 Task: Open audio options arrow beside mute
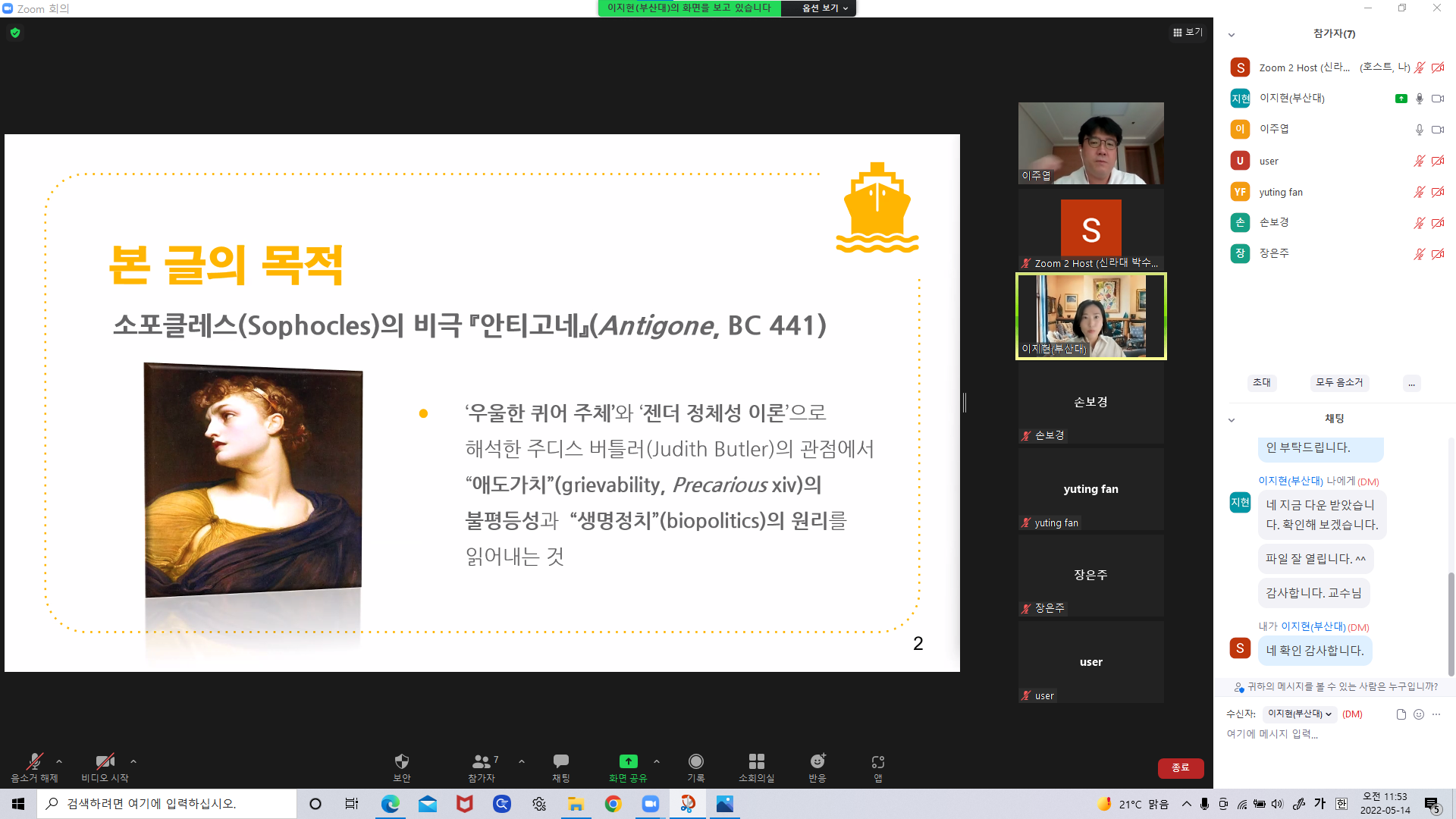[x=59, y=761]
